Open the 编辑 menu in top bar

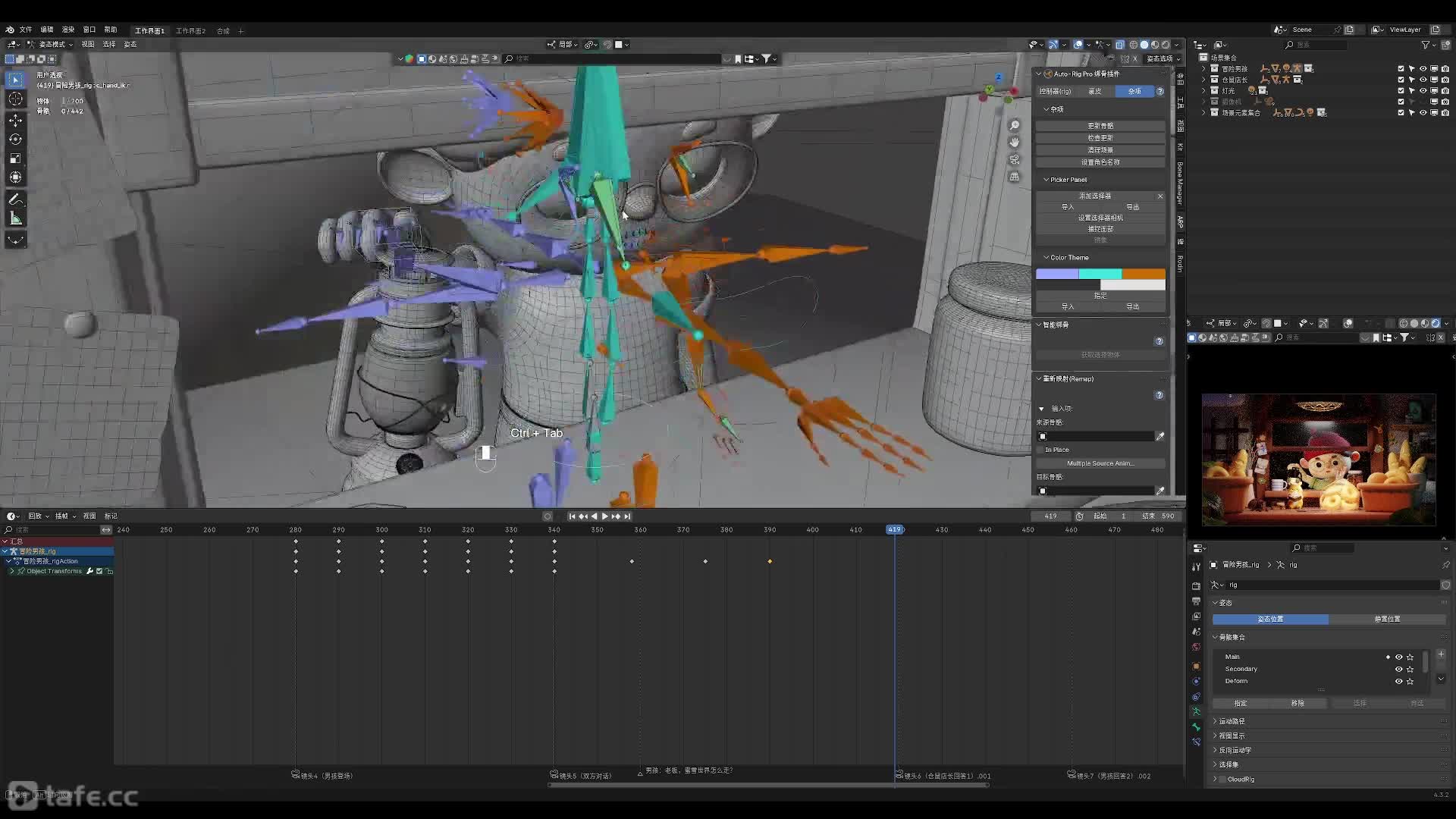47,30
